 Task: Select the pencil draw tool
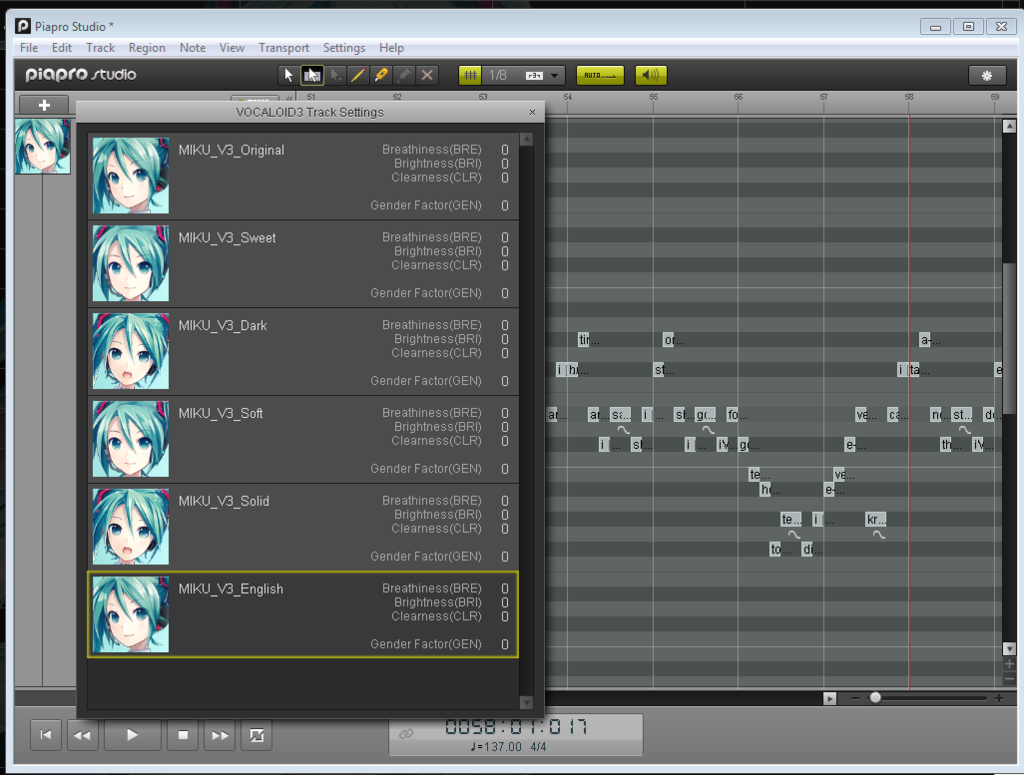click(x=358, y=75)
